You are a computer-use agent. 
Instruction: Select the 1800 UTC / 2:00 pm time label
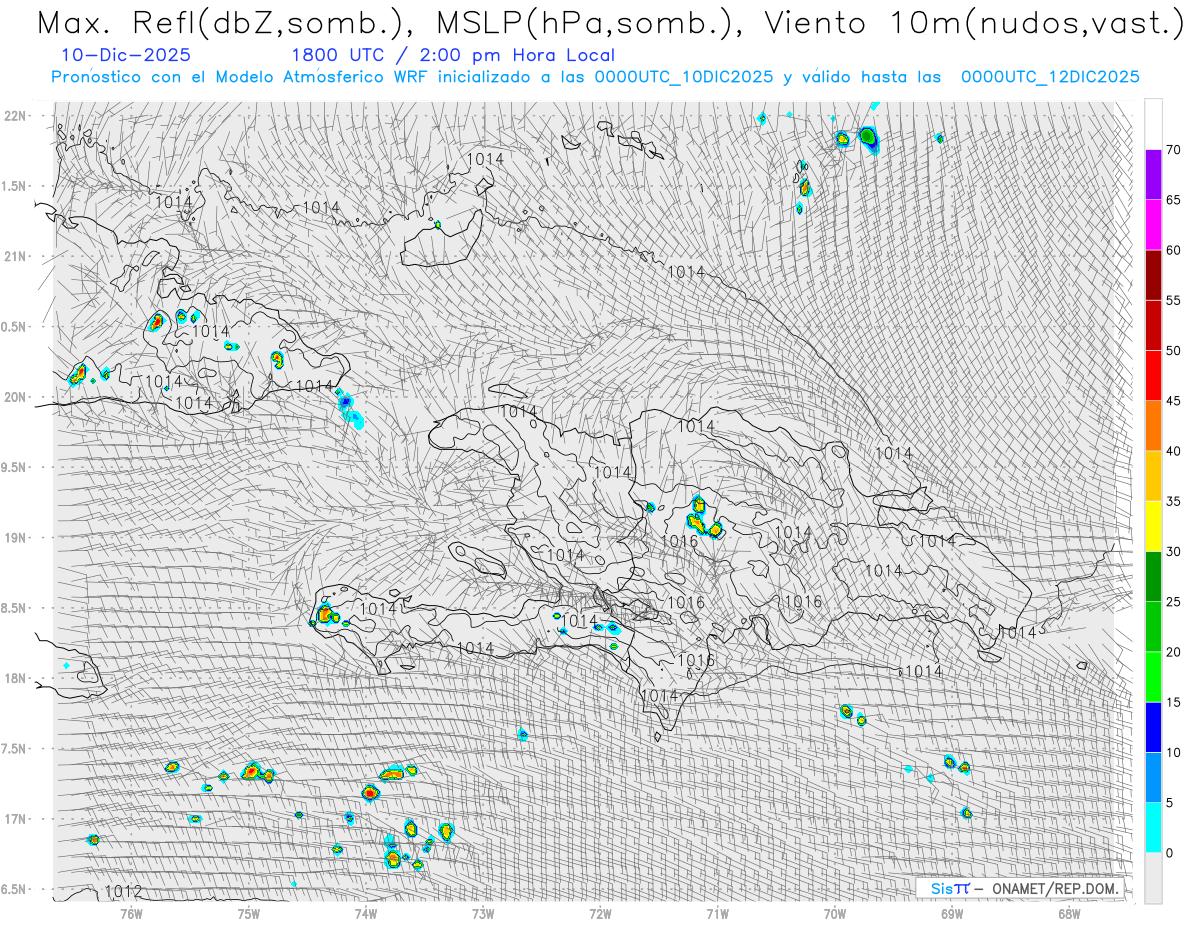(x=452, y=56)
